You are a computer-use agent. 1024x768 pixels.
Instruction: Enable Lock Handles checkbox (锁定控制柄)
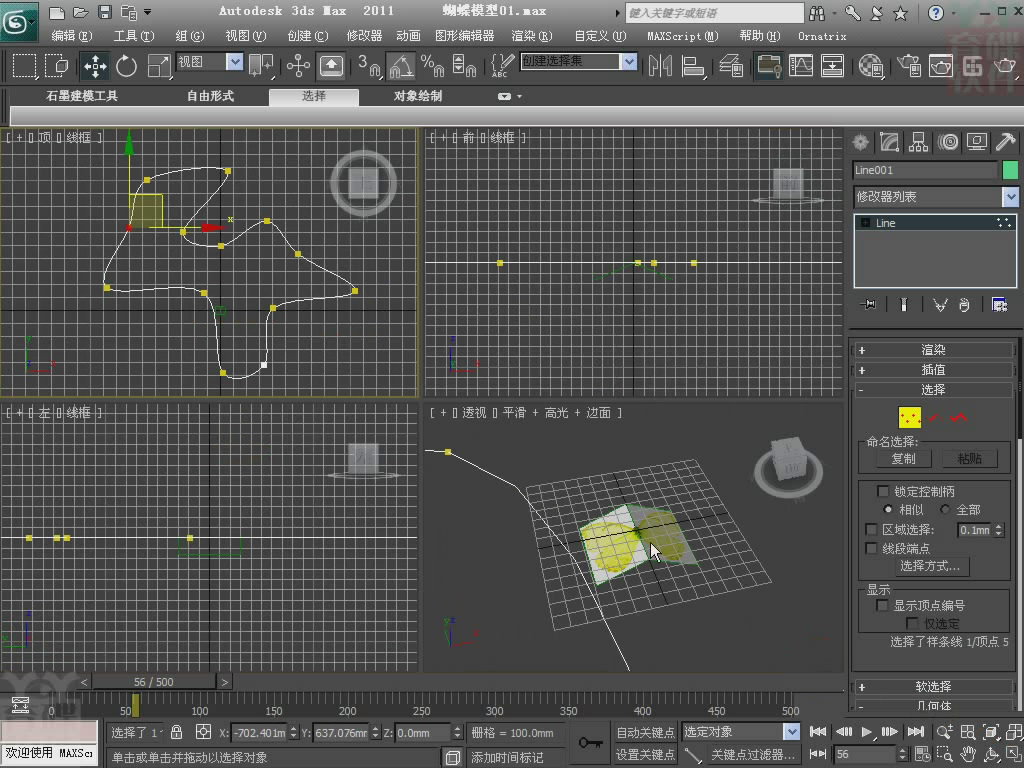(883, 491)
